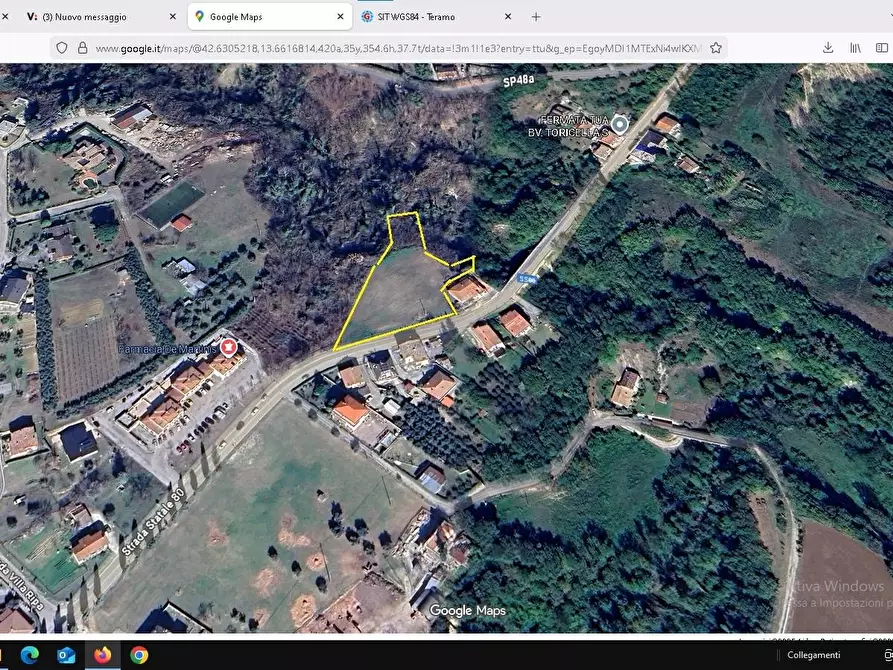Toggle the browser sidebar view

coord(881,47)
